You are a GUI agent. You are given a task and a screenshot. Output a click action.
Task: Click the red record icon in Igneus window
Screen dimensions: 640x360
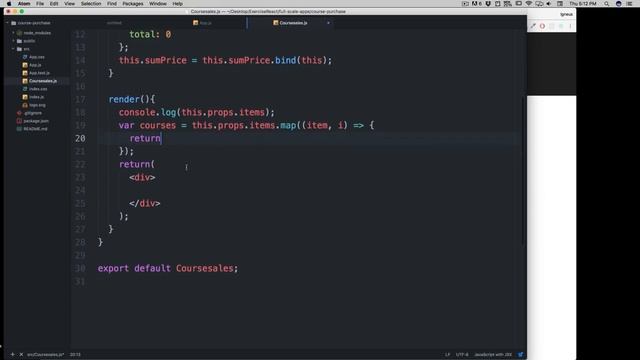(542, 26)
